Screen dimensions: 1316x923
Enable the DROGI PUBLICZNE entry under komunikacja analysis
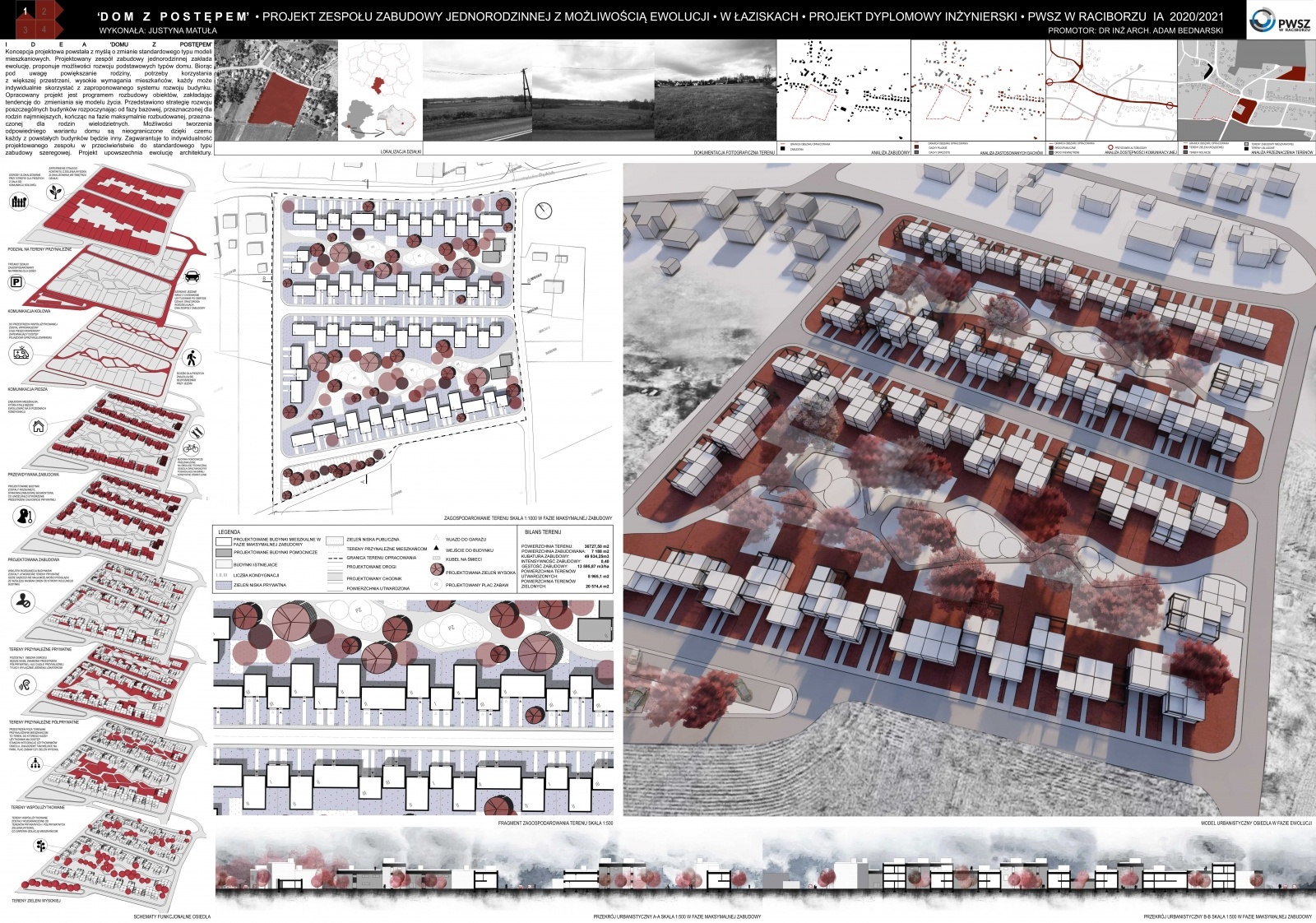click(x=1051, y=146)
